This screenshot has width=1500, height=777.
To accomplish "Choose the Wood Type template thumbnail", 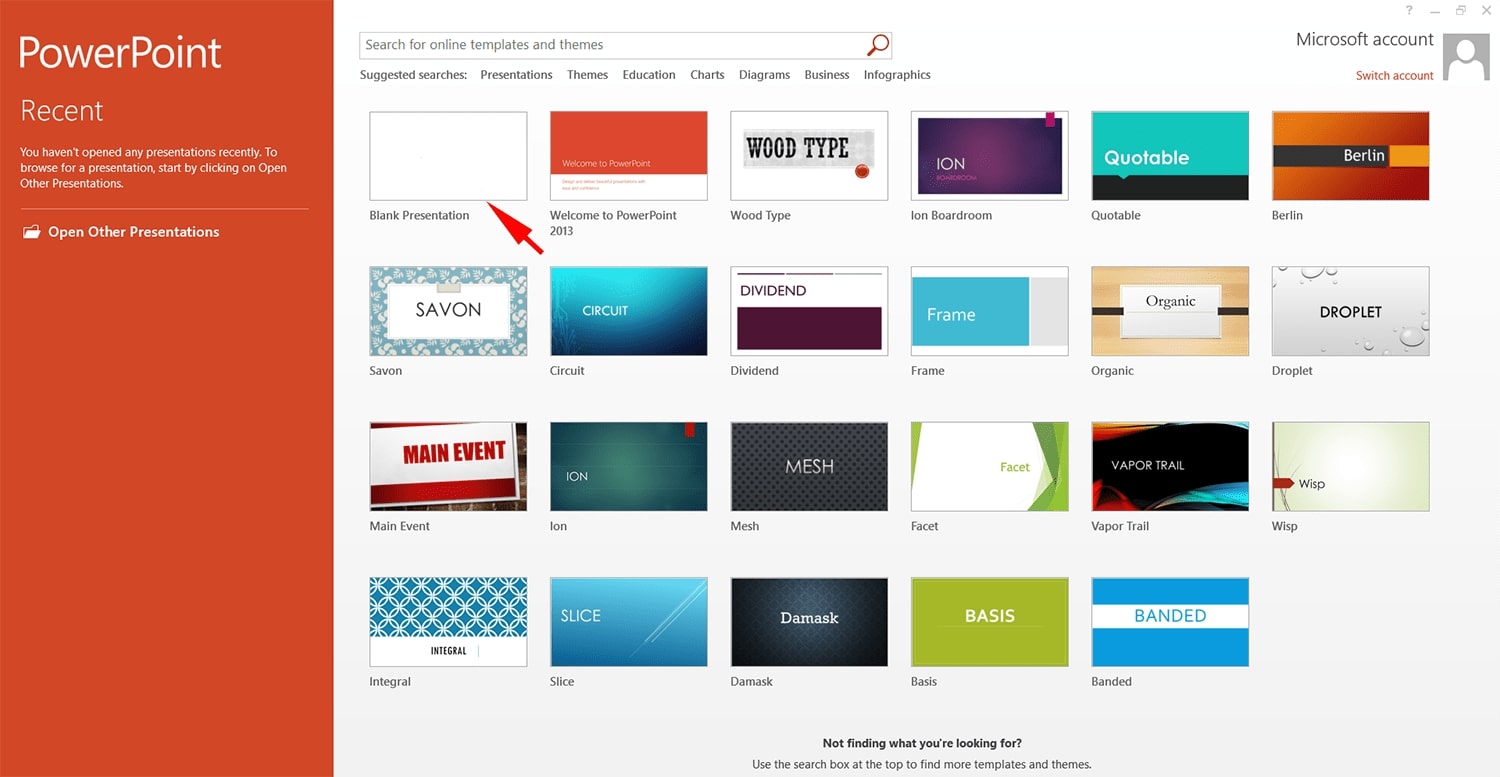I will [x=809, y=156].
